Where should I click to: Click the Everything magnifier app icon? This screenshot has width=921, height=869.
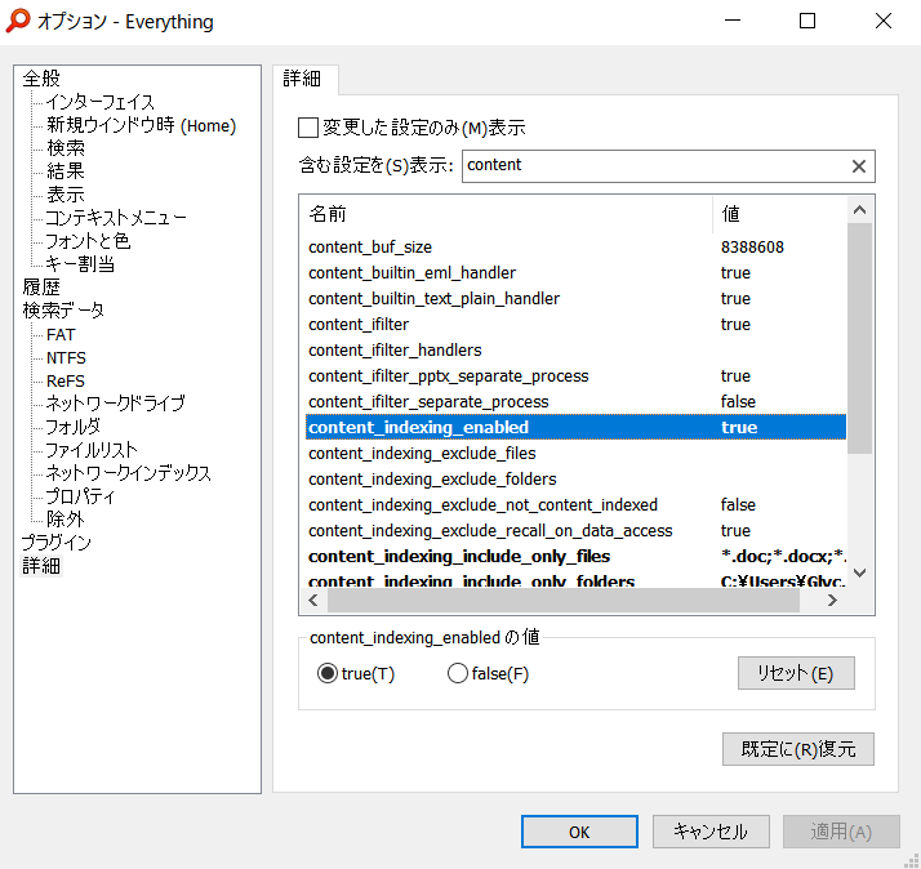[18, 21]
